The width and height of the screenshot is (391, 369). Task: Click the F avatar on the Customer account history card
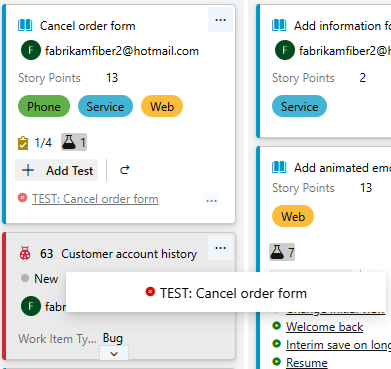31,306
